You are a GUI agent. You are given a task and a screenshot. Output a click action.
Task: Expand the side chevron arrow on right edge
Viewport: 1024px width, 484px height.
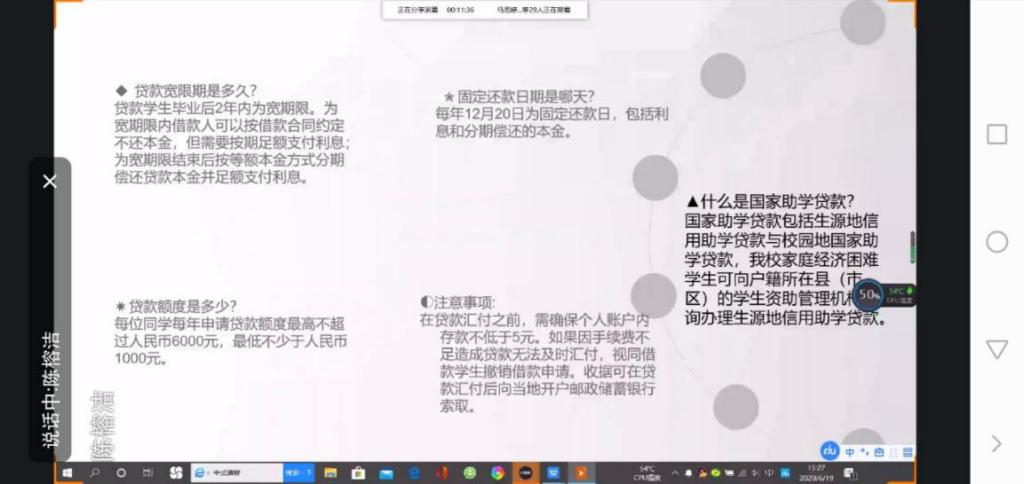tap(996, 443)
